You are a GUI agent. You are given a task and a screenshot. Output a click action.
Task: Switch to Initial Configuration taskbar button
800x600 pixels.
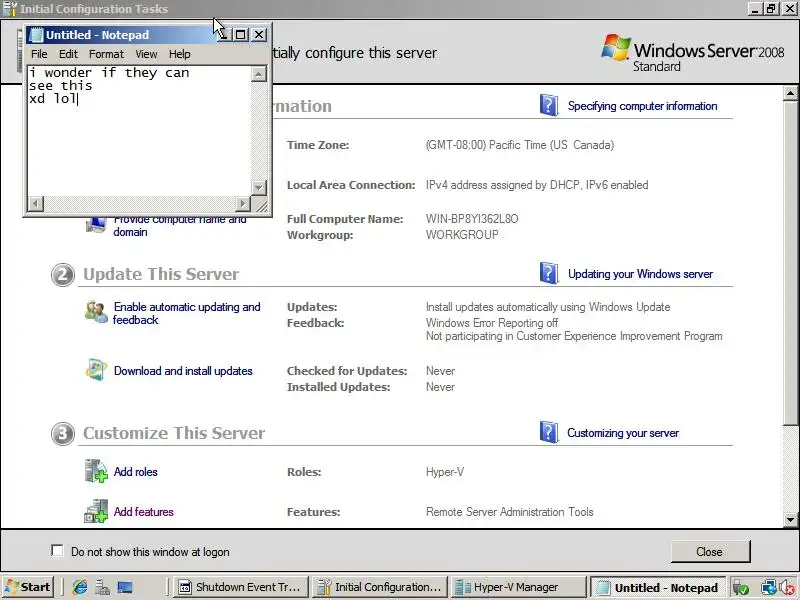pyautogui.click(x=380, y=587)
